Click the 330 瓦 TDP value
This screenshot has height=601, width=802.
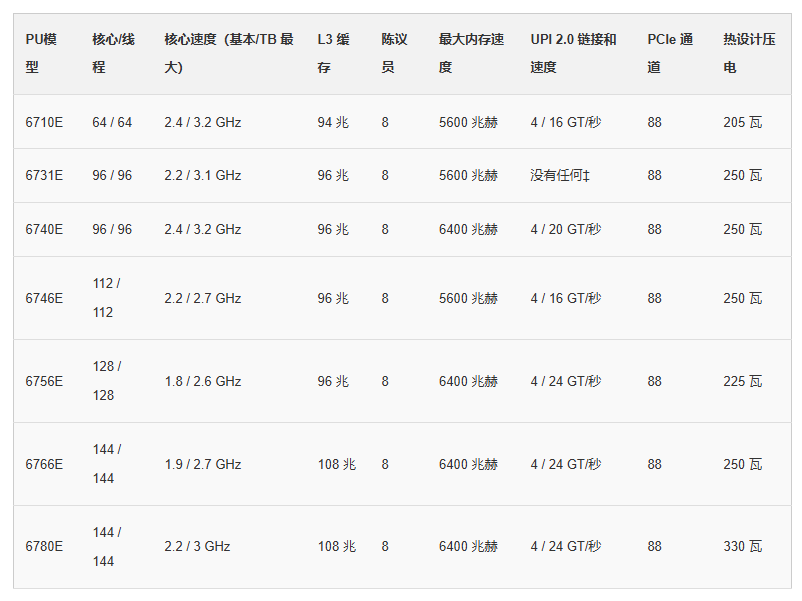[743, 546]
